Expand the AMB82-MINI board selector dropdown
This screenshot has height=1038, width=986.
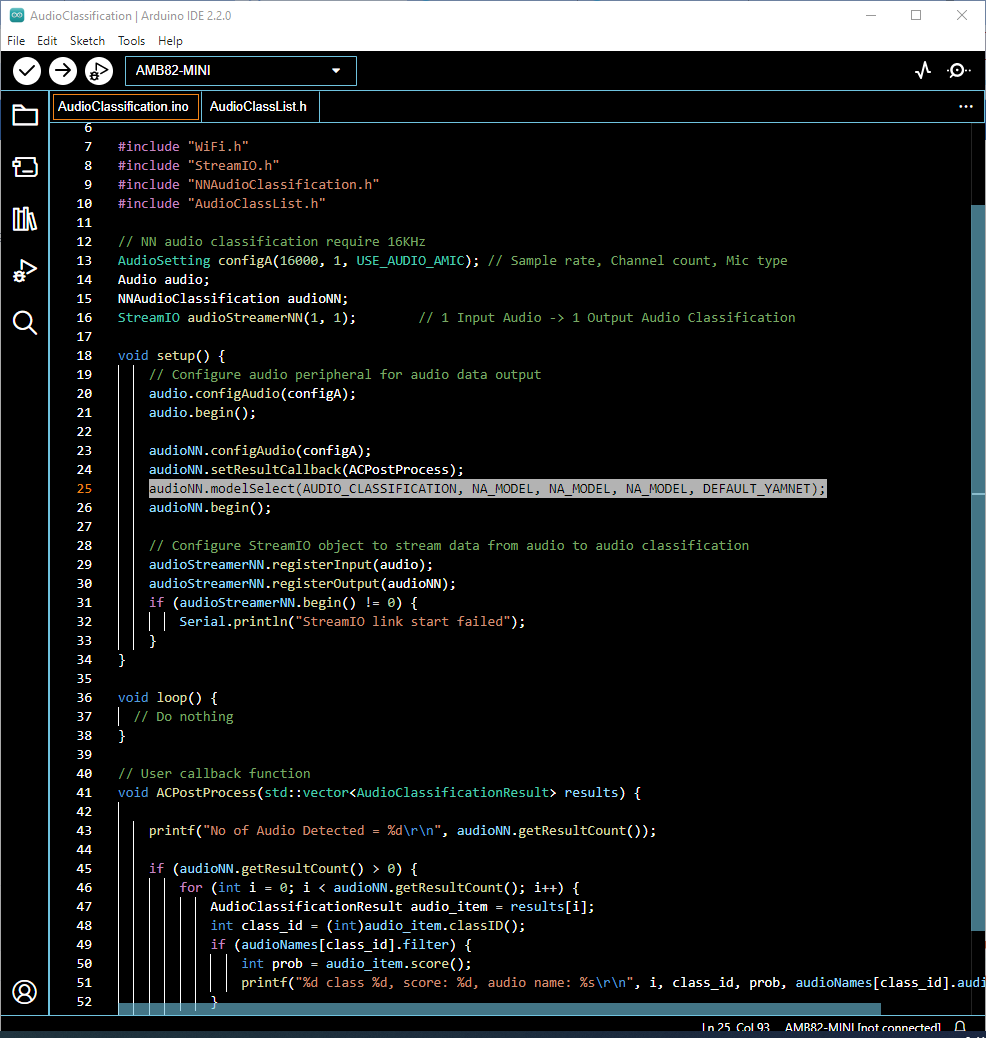(x=240, y=71)
